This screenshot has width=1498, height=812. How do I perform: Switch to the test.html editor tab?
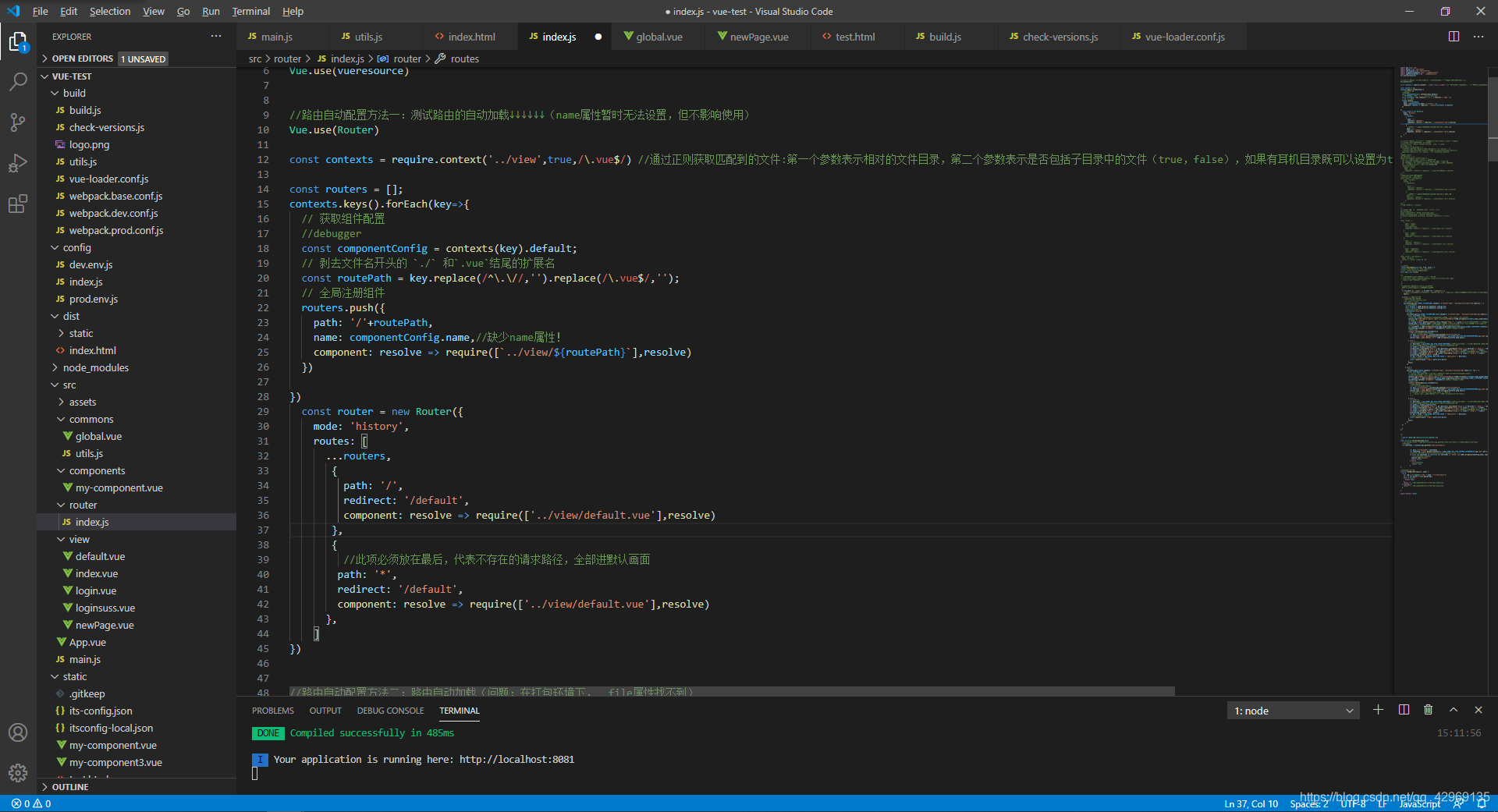click(x=854, y=37)
